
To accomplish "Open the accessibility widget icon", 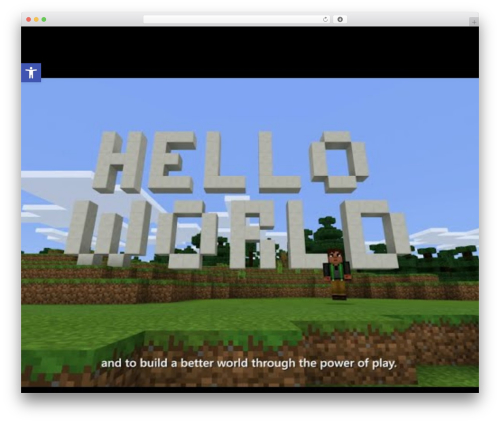I will pyautogui.click(x=31, y=72).
